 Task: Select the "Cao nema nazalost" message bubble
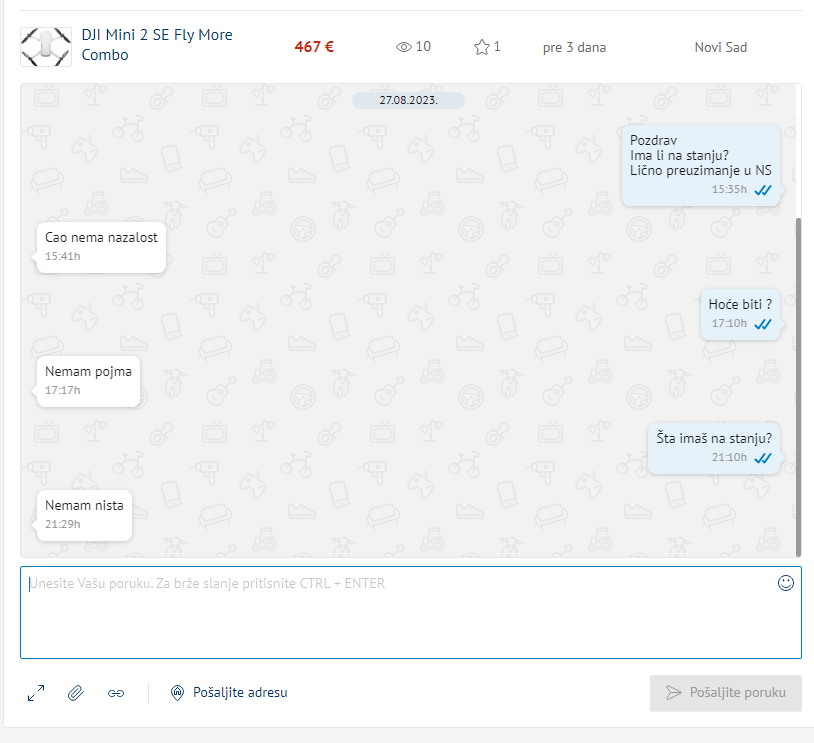coord(101,246)
